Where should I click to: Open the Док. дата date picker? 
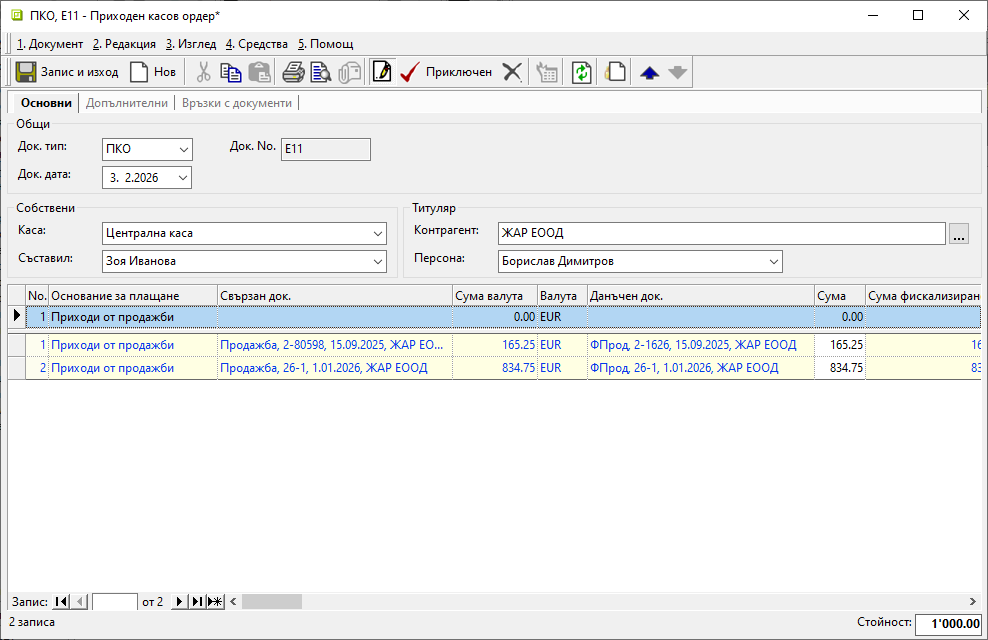(x=183, y=178)
